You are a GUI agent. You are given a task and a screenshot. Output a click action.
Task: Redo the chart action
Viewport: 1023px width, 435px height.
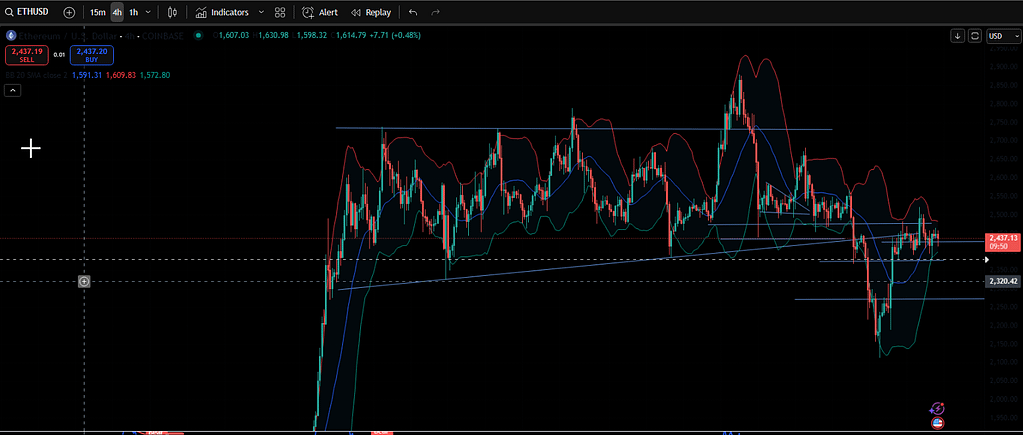click(x=435, y=12)
